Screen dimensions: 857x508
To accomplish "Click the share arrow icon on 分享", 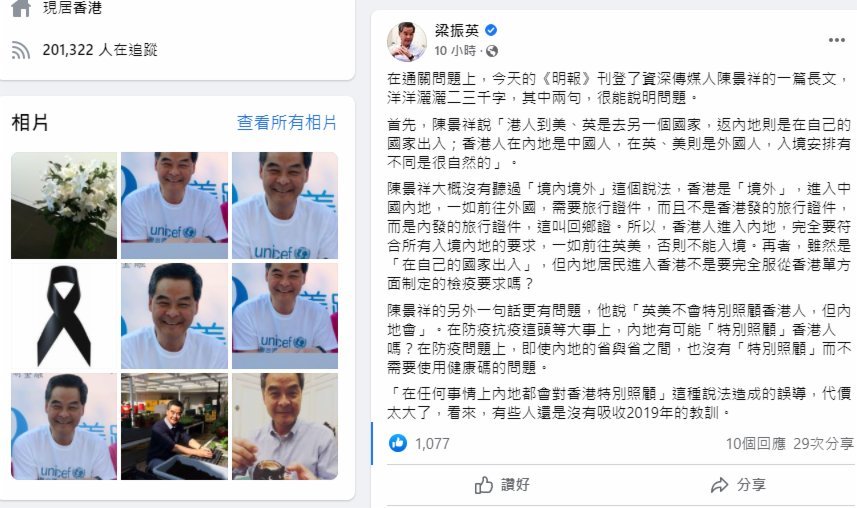I will [719, 484].
